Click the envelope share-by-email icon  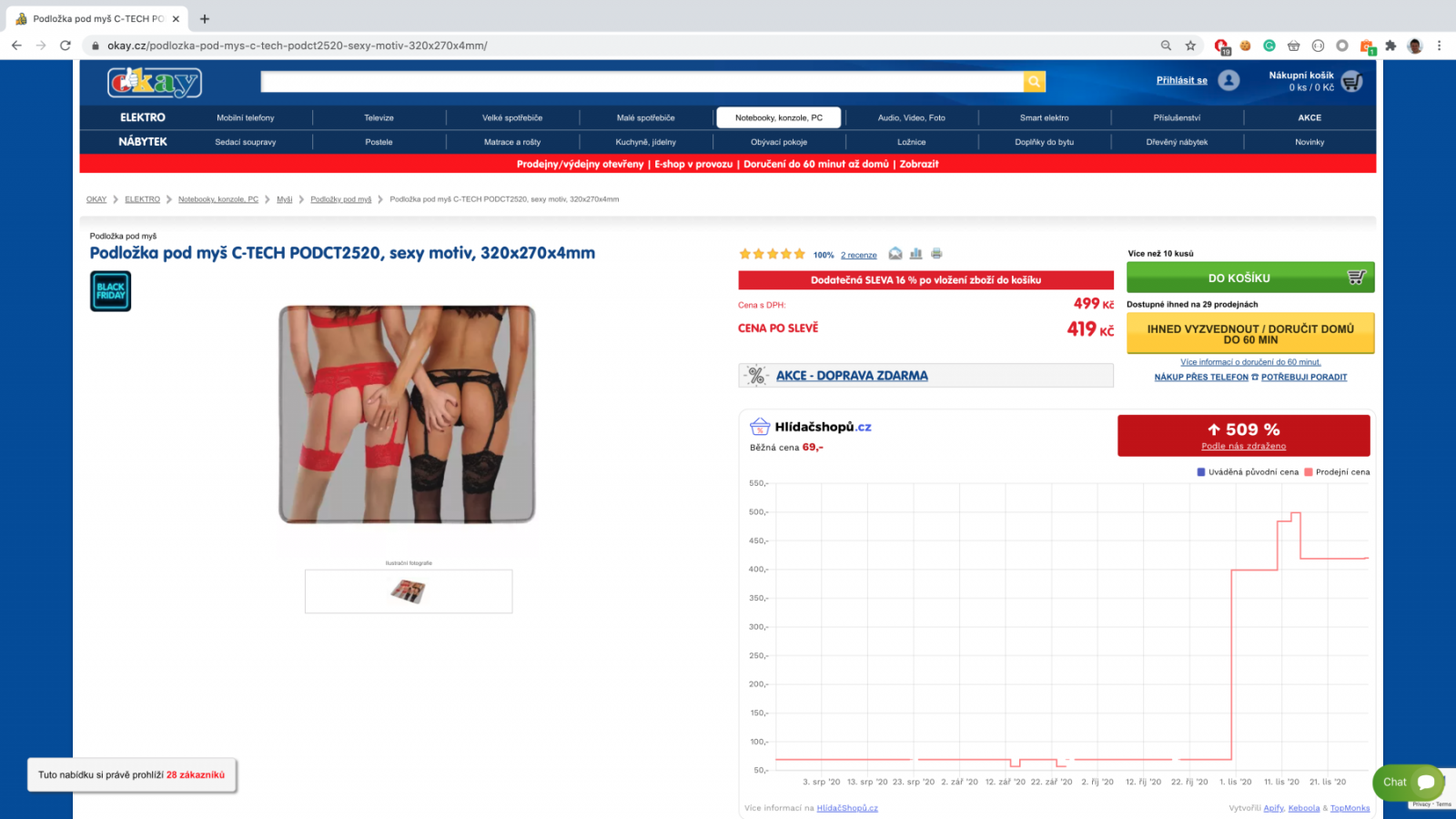(x=895, y=254)
